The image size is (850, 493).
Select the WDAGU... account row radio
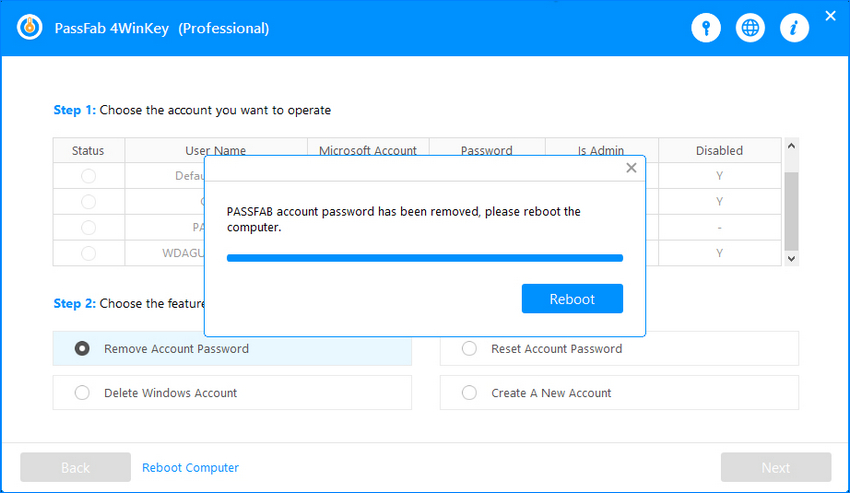[x=88, y=253]
